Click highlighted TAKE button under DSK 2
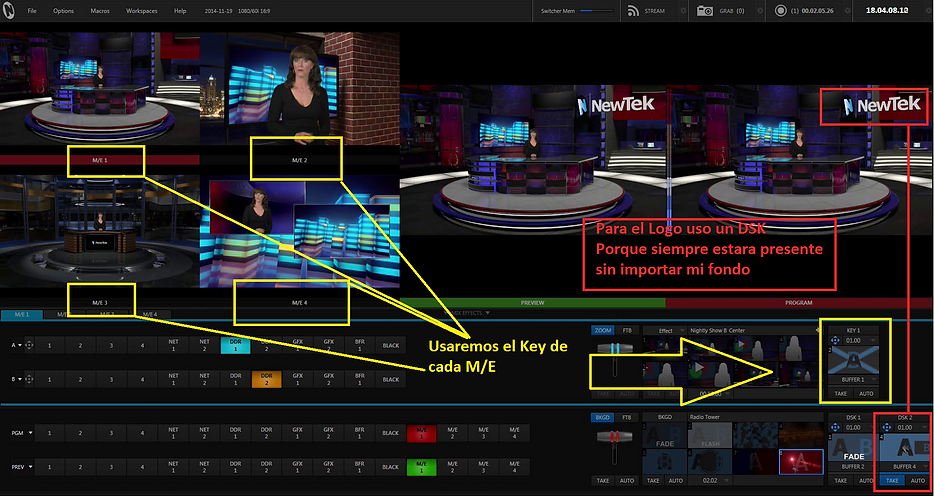Screen dimensions: 934x496 892,481
